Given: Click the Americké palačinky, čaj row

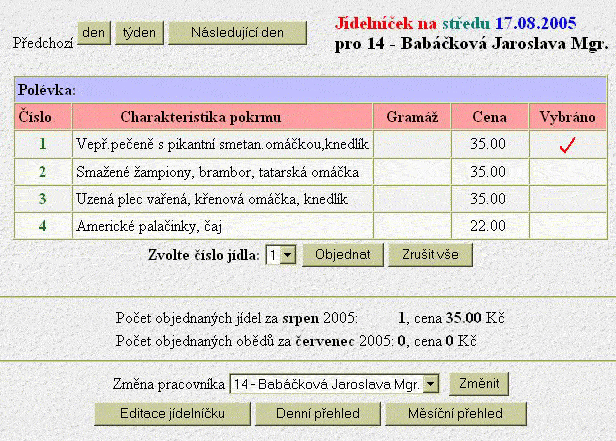Looking at the screenshot, I should pos(222,226).
